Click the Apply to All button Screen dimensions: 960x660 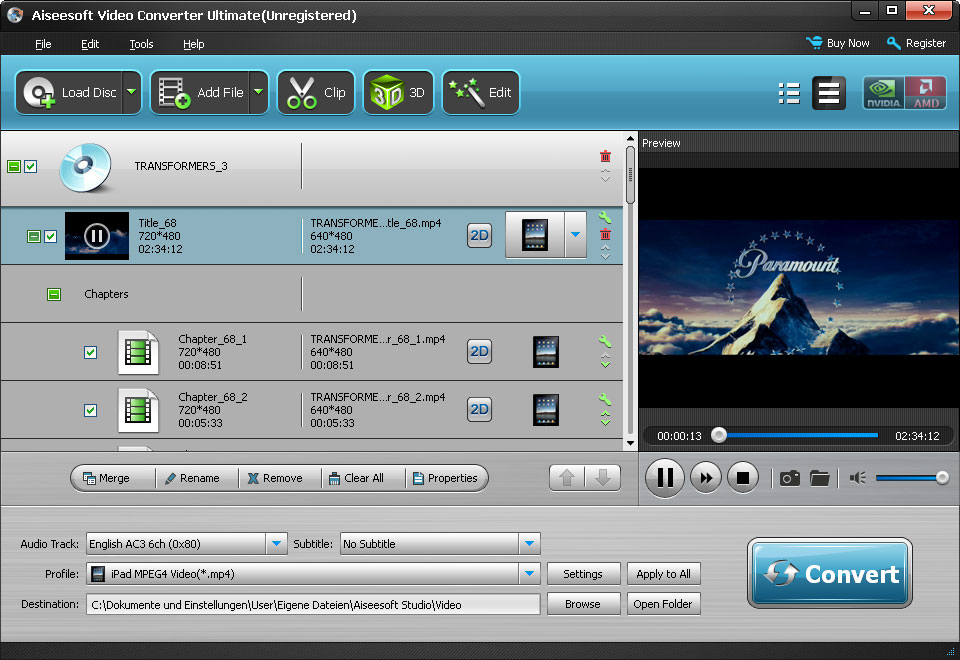663,574
